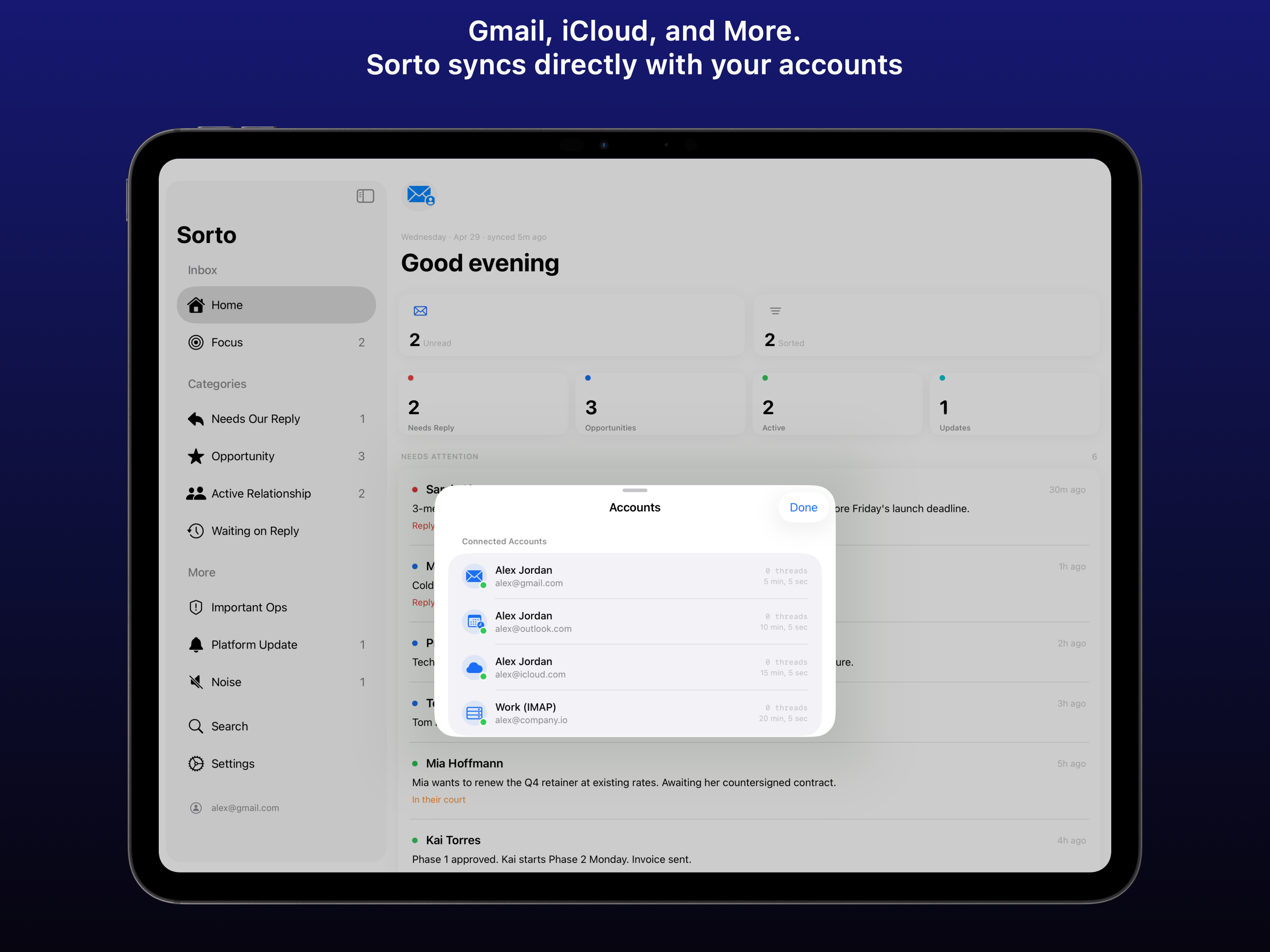Click the Focus target icon
This screenshot has width=1270, height=952.
click(196, 343)
